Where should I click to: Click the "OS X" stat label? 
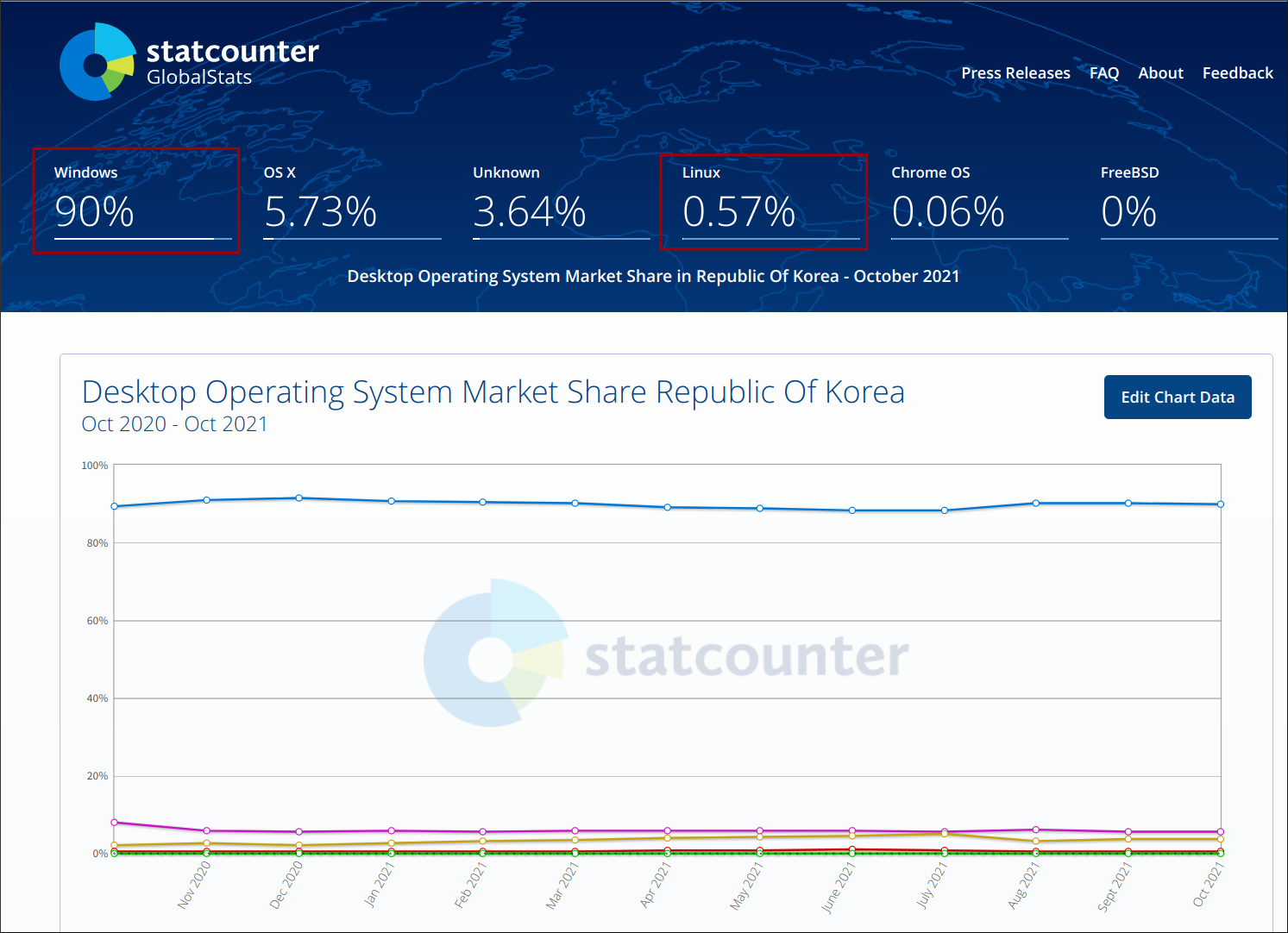pyautogui.click(x=280, y=172)
